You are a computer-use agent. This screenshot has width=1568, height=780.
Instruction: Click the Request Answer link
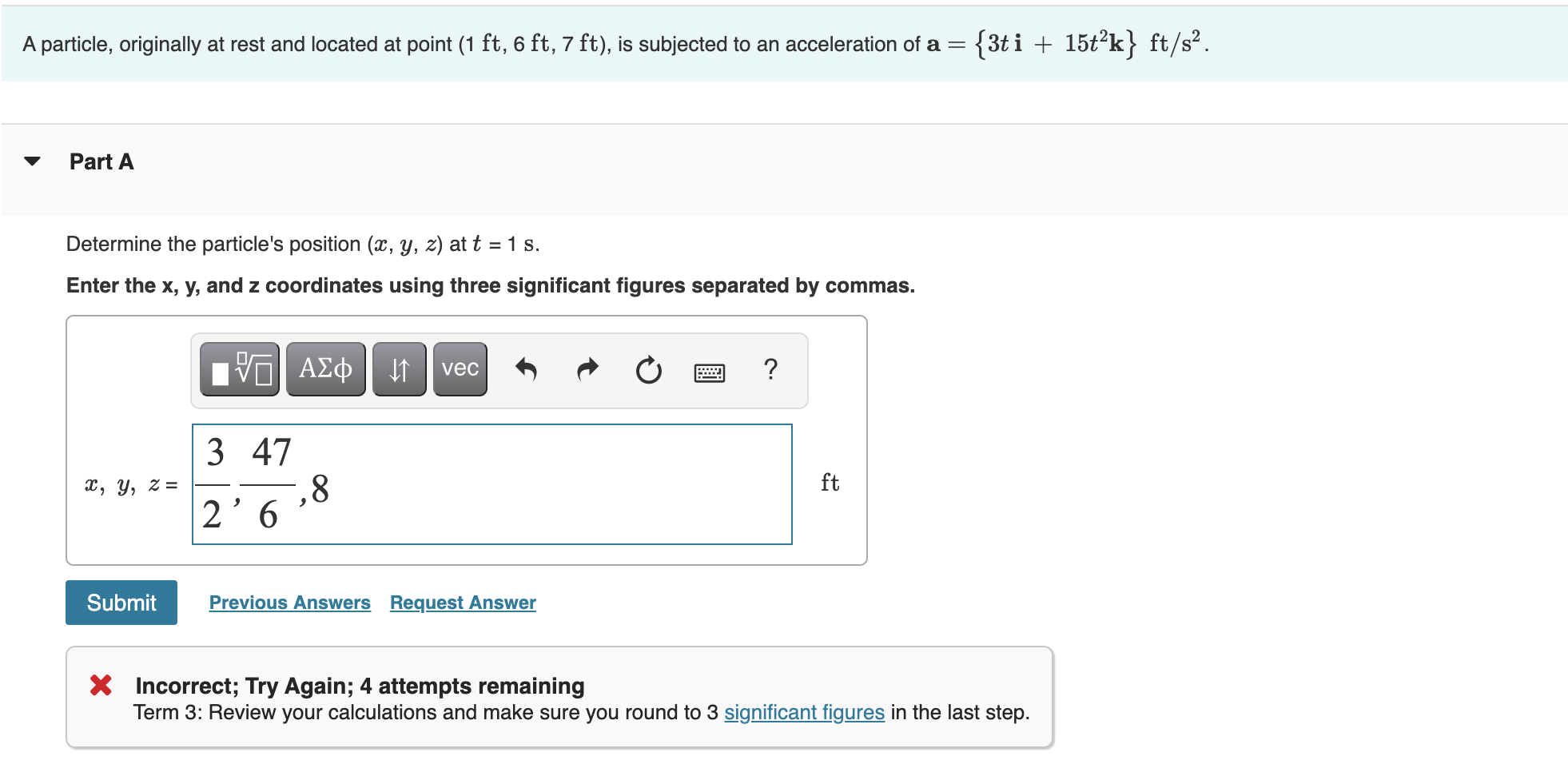click(x=462, y=602)
